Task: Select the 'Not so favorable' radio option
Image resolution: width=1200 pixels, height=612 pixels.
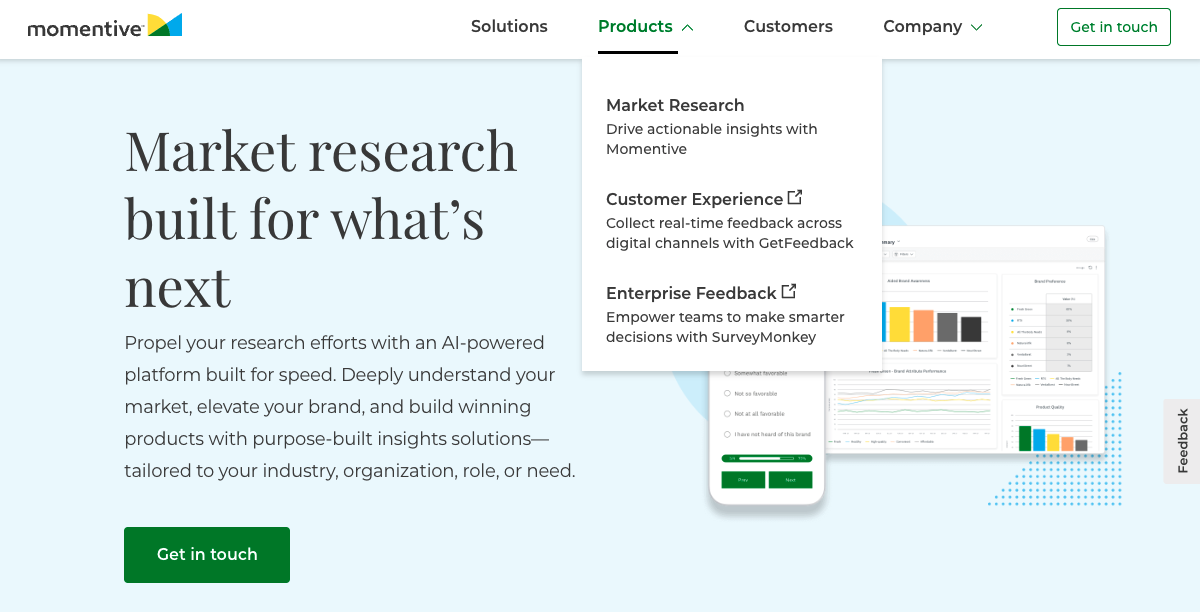Action: (x=727, y=394)
